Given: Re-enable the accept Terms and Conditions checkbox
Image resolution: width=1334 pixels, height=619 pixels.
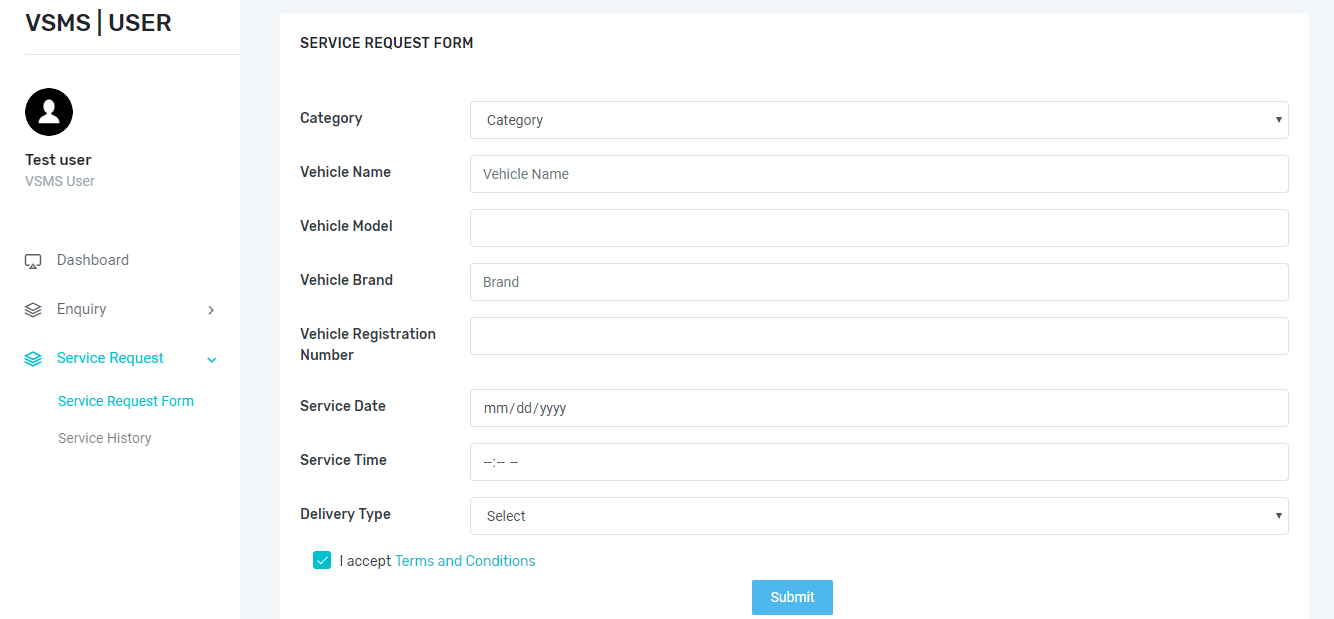Looking at the screenshot, I should (322, 560).
